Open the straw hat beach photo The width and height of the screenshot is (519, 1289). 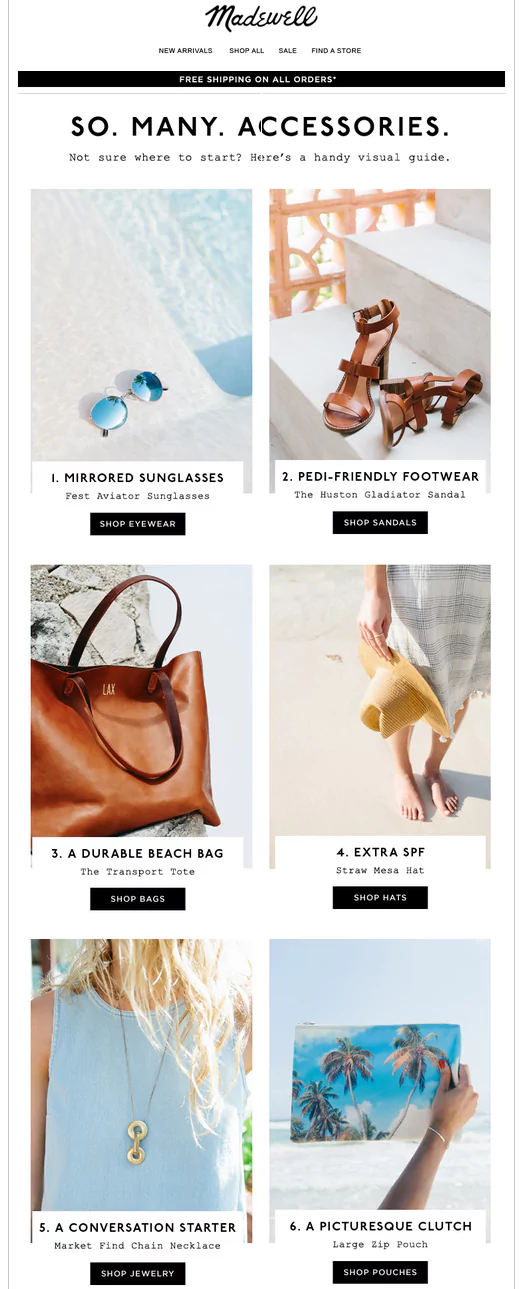coord(380,700)
